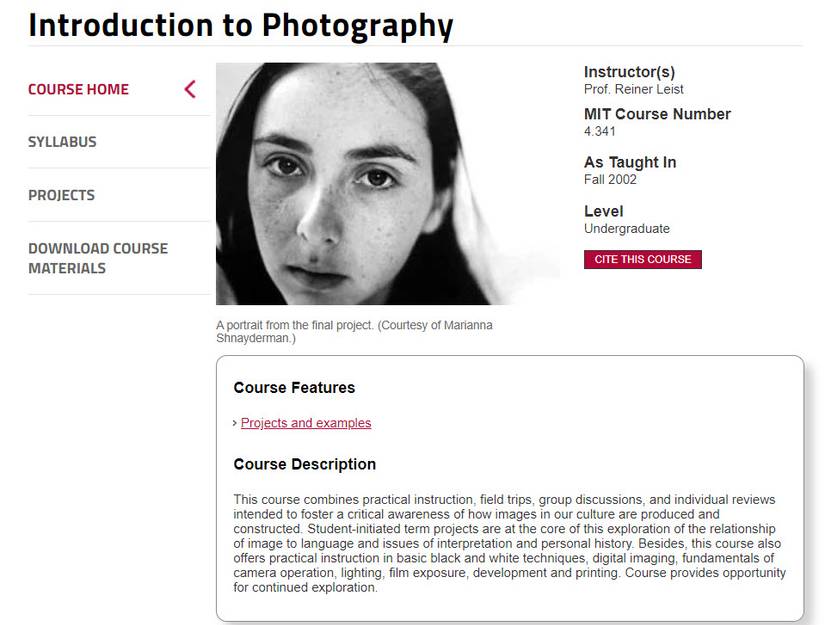Open the Syllabus section
Image resolution: width=825 pixels, height=625 pixels.
tap(62, 141)
